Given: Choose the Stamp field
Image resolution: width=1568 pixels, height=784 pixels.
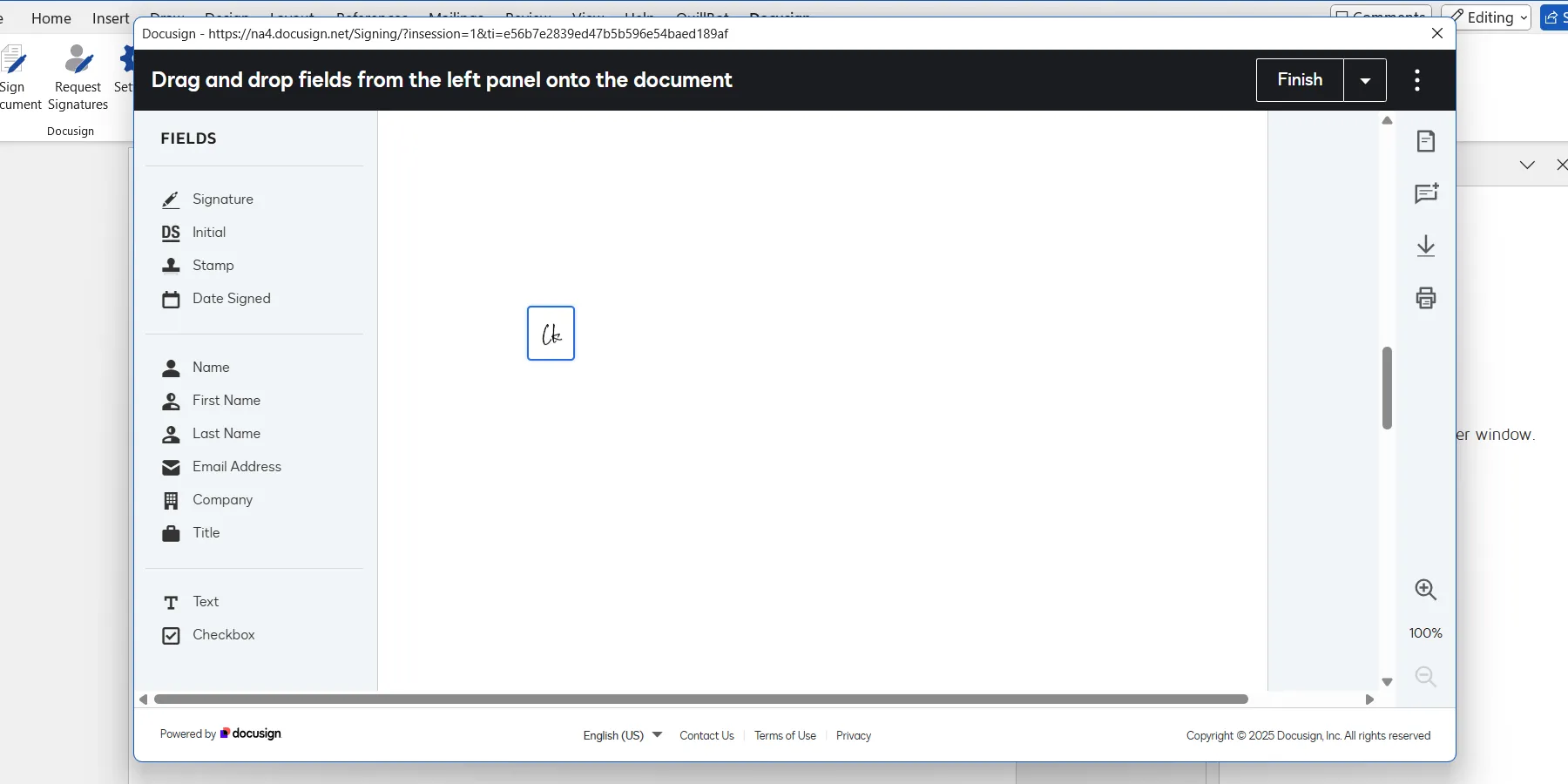Looking at the screenshot, I should click(213, 266).
